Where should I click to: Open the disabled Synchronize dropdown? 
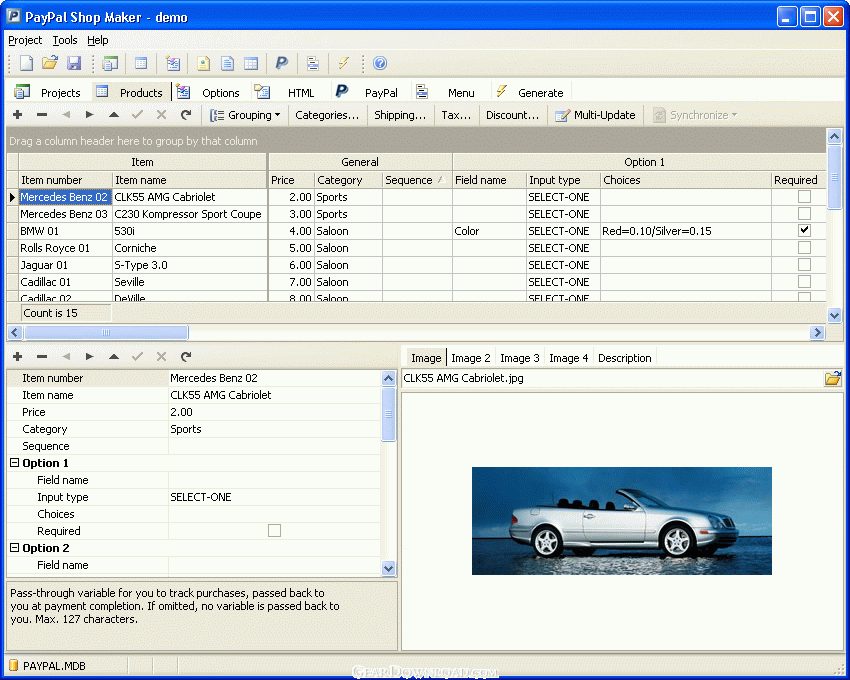pyautogui.click(x=695, y=115)
